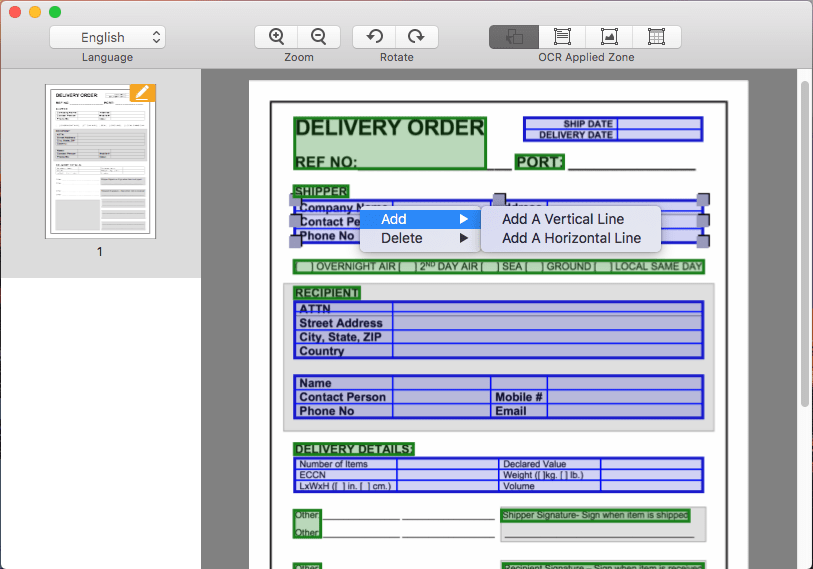Click the top-middle handle of selected table zone
Image resolution: width=813 pixels, height=569 pixels.
(499, 199)
